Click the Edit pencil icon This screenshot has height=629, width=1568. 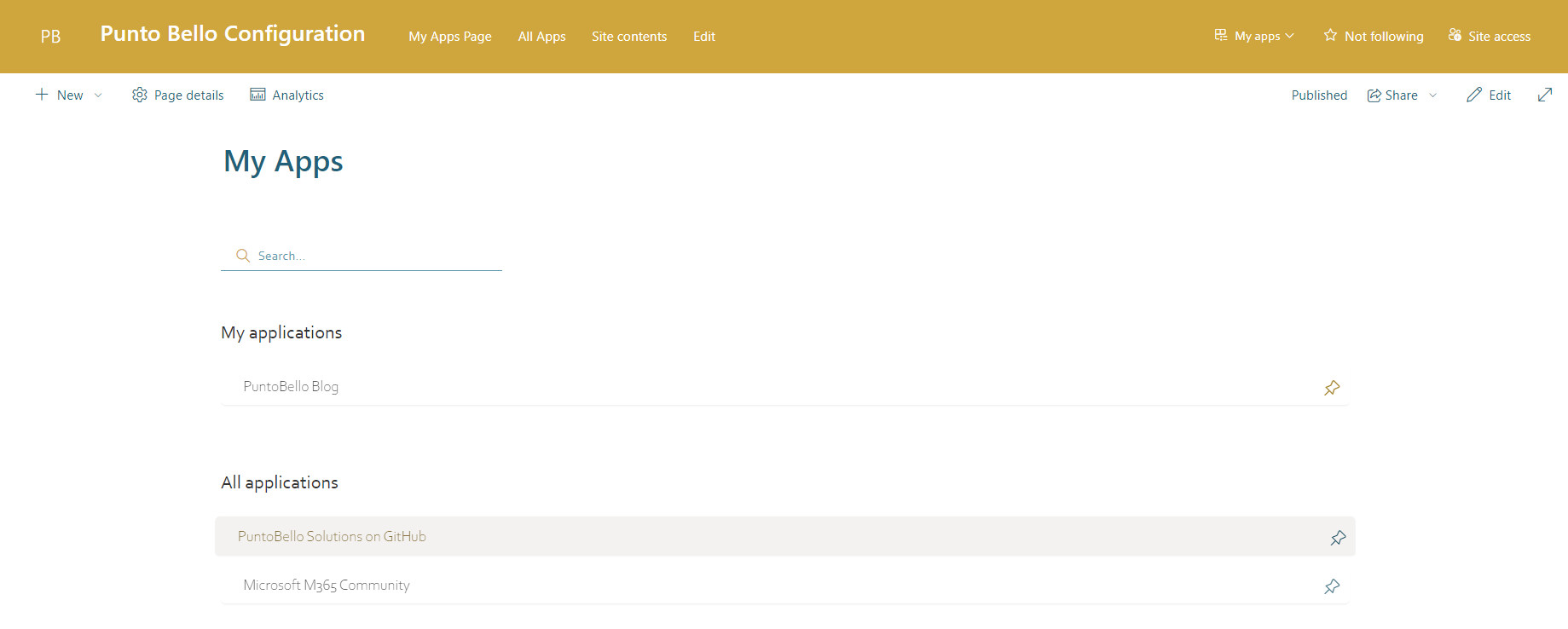pos(1474,95)
